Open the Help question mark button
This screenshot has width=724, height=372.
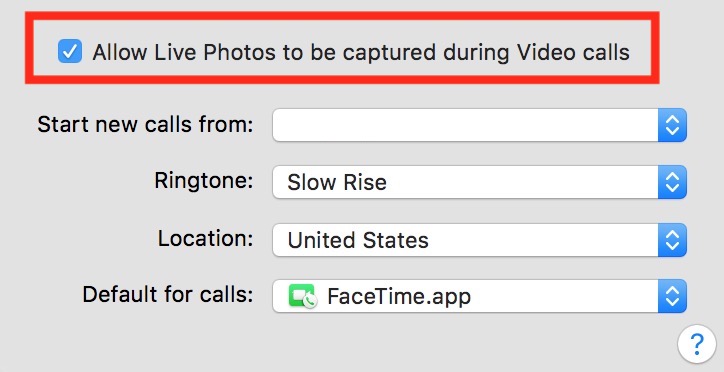tap(697, 343)
